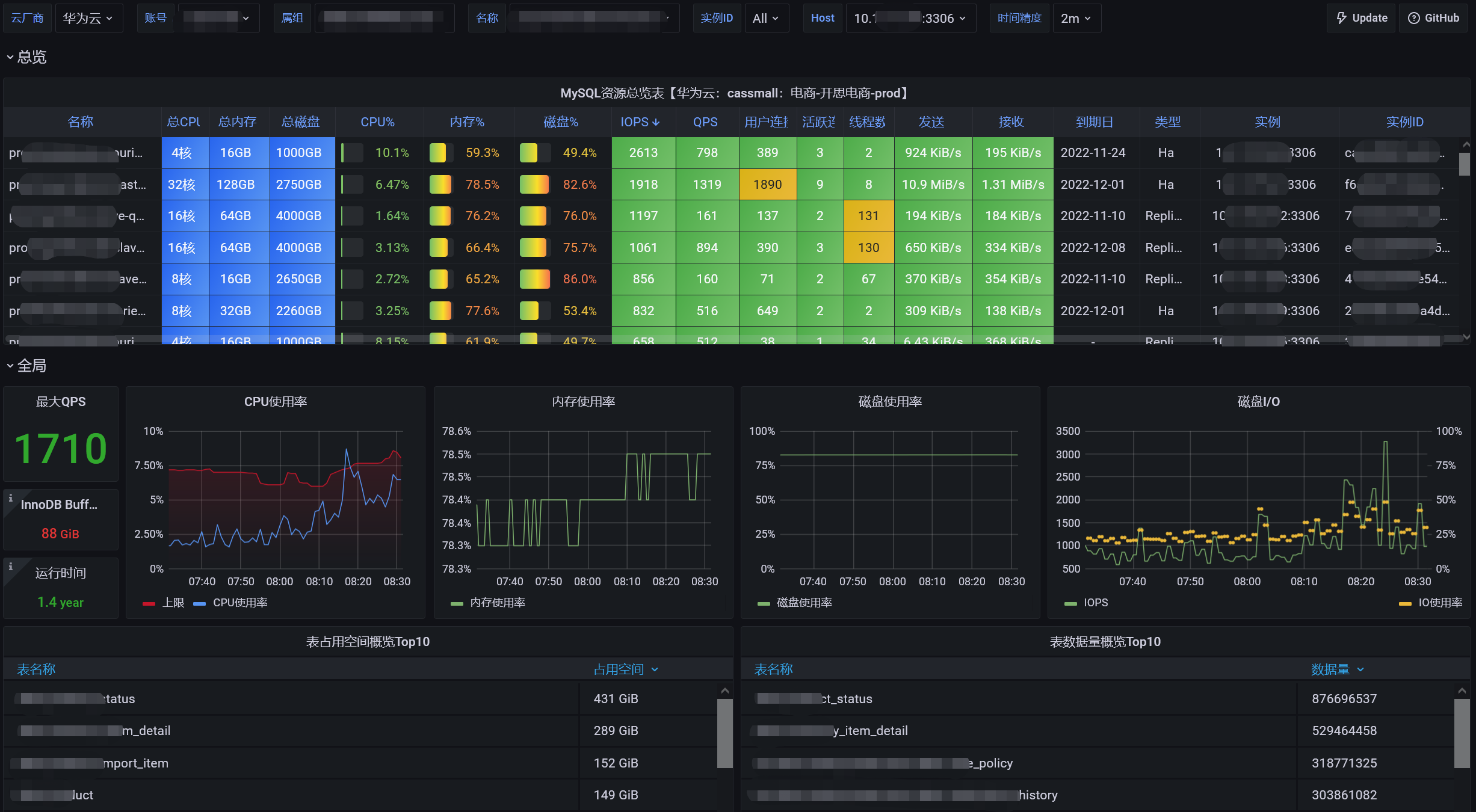
Task: Click the 1890 用户连接 highlighted cell
Action: pos(767,185)
